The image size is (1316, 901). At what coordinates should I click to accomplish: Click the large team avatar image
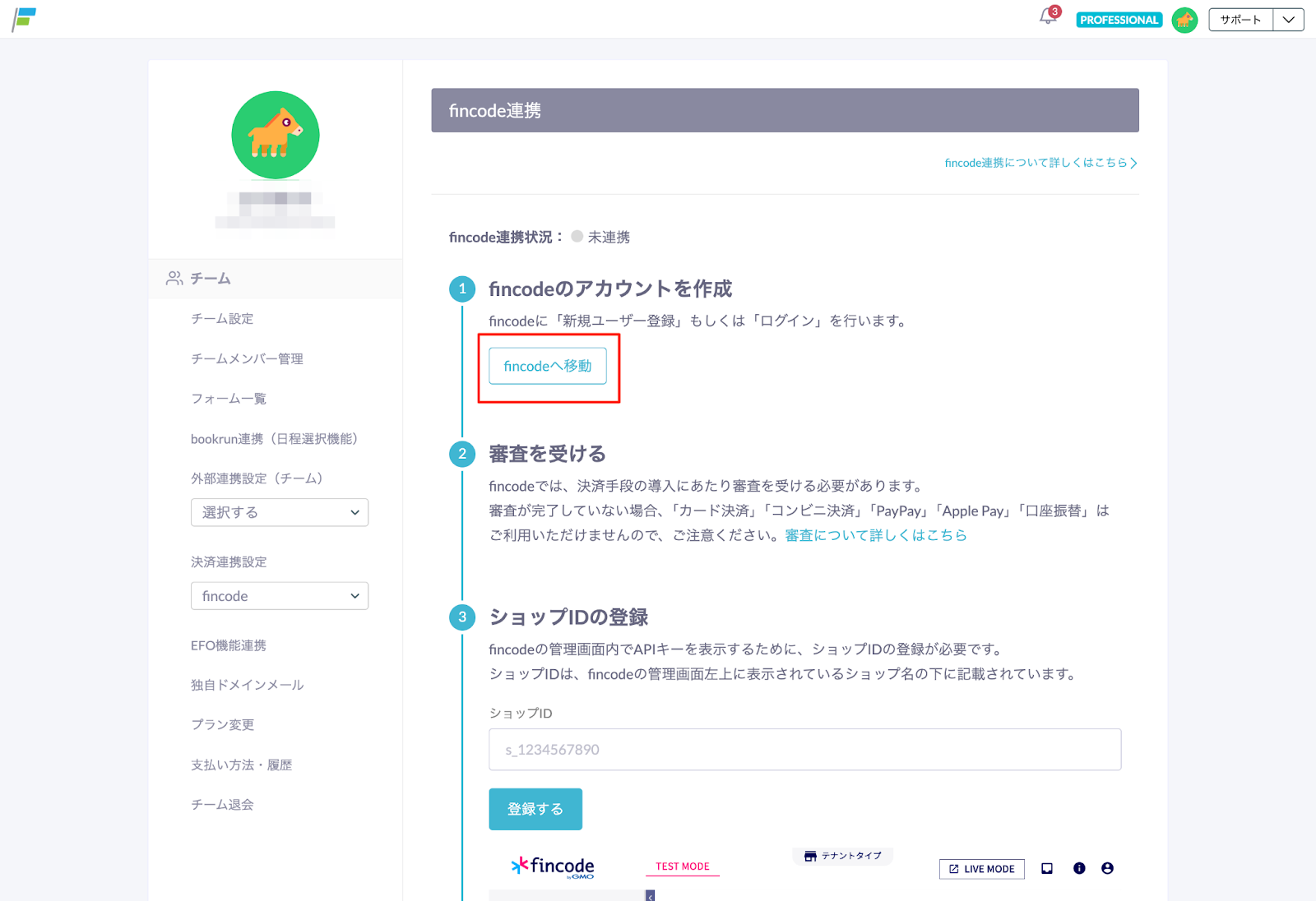[276, 135]
